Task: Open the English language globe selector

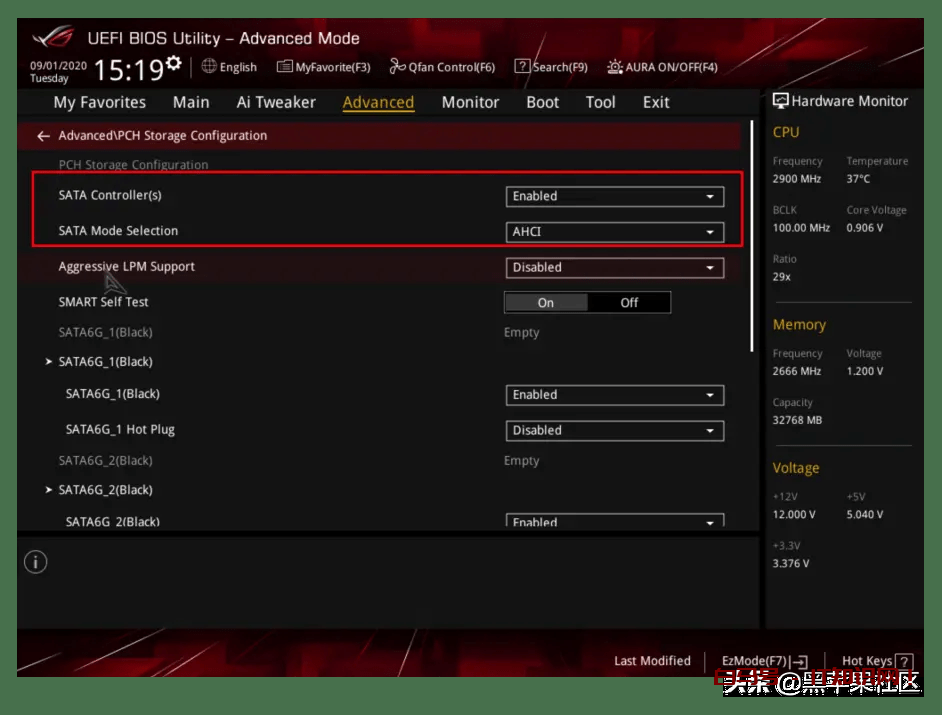Action: 229,67
